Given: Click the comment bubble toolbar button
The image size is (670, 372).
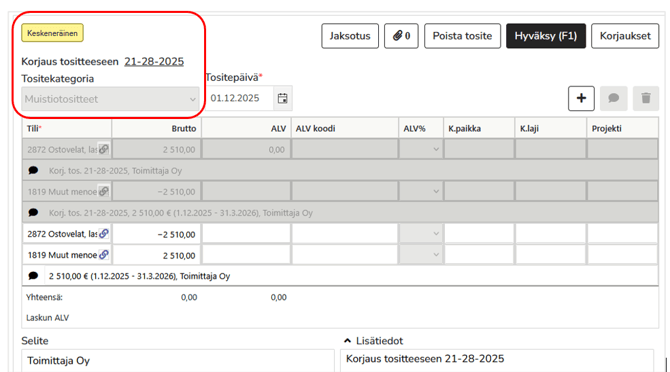Looking at the screenshot, I should (614, 98).
